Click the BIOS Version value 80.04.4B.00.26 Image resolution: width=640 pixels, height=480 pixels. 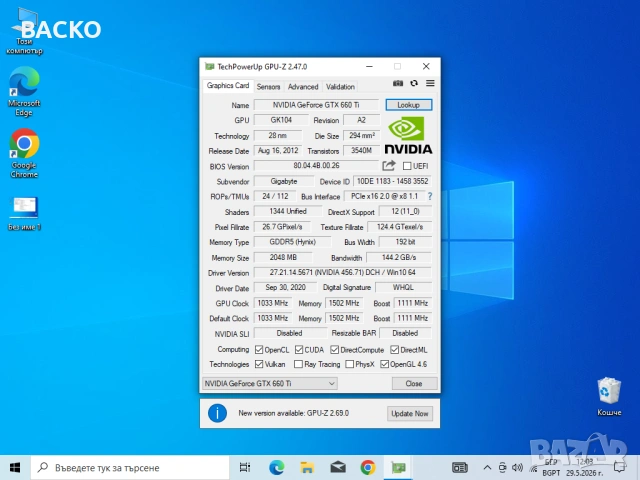pos(316,166)
